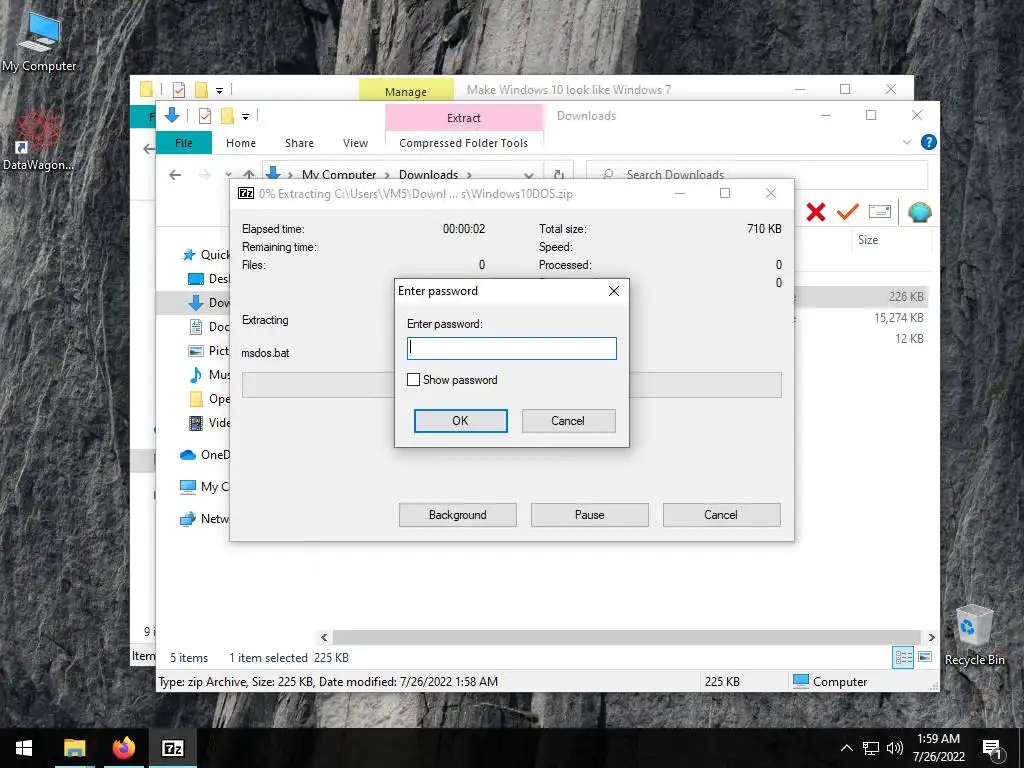Pause the extraction
Viewport: 1024px width, 768px height.
(590, 515)
